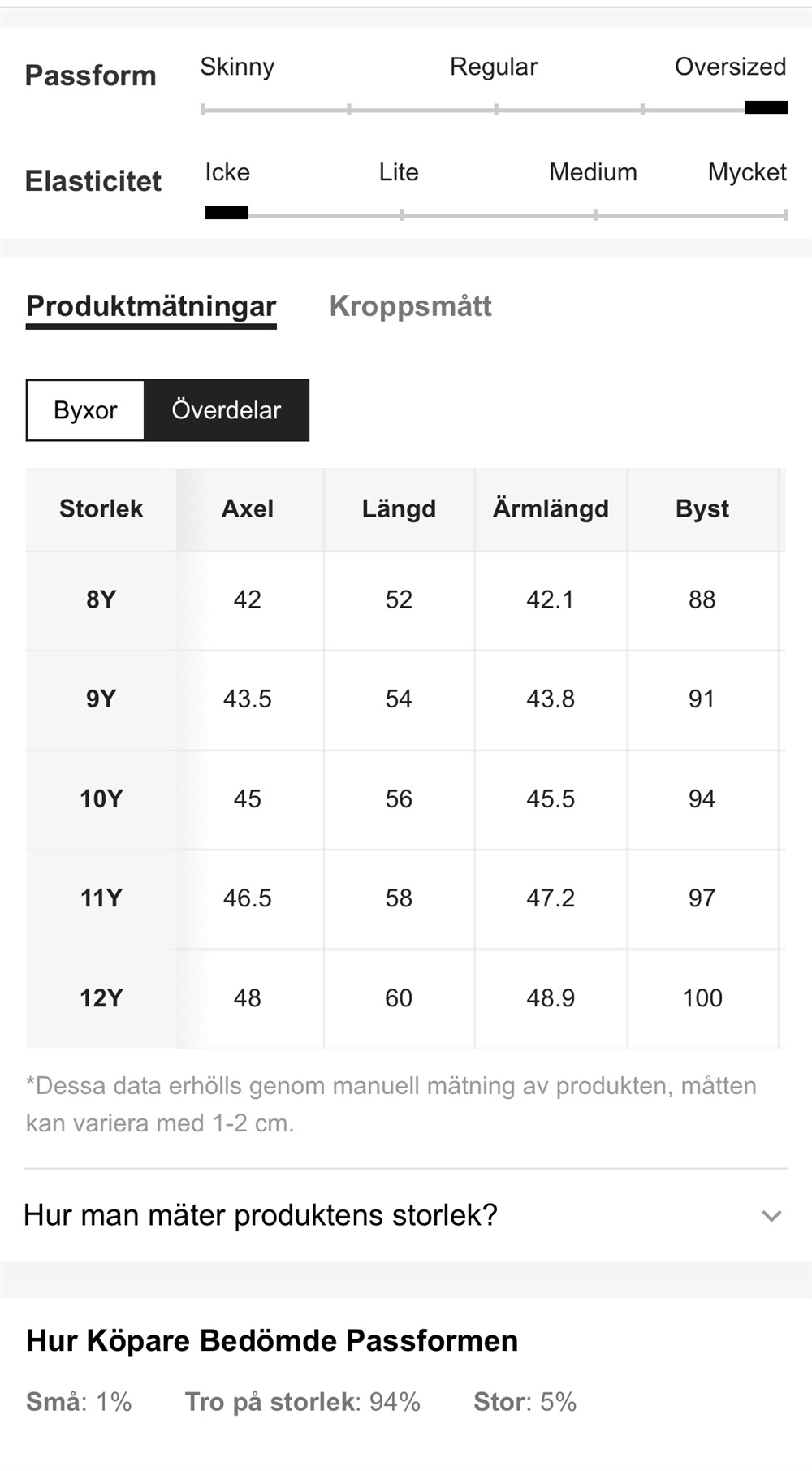Click the Oversized fit label
The image size is (812, 1471).
730,67
